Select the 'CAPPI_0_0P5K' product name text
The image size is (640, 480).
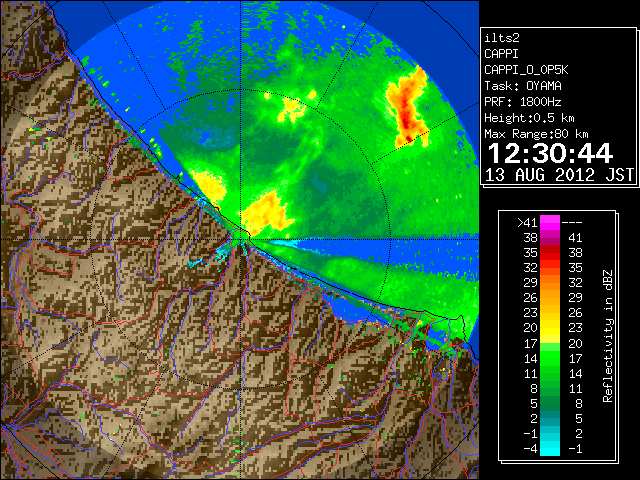click(526, 70)
